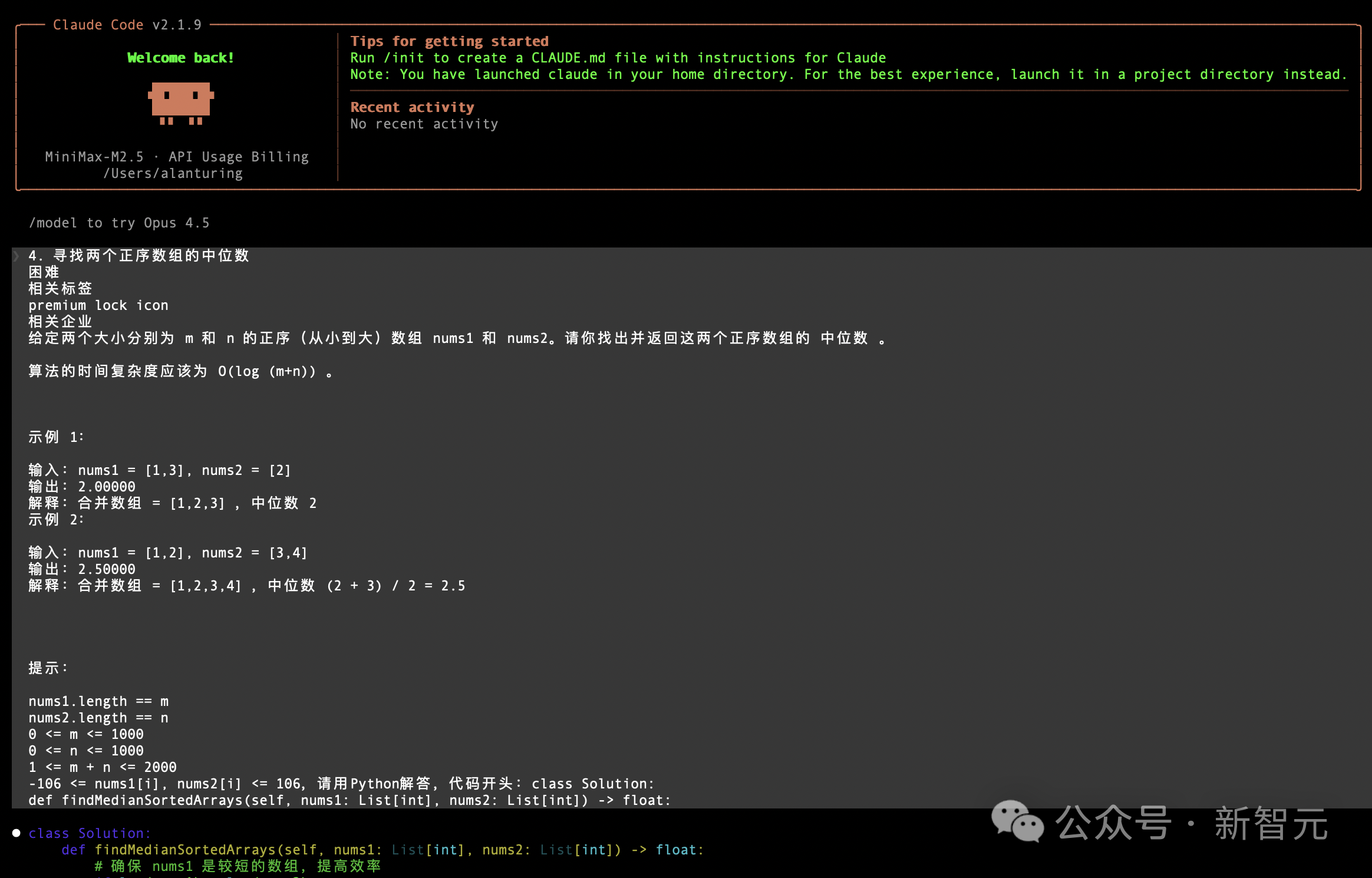Click the Claude Code pixel mascot icon
Viewport: 1372px width, 878px height.
pyautogui.click(x=180, y=103)
